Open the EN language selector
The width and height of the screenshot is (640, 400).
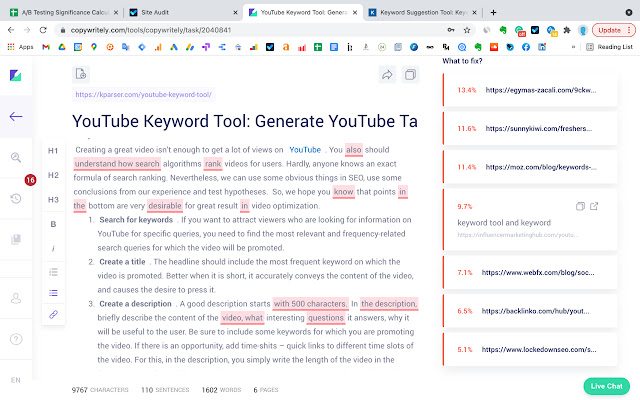pyautogui.click(x=16, y=381)
